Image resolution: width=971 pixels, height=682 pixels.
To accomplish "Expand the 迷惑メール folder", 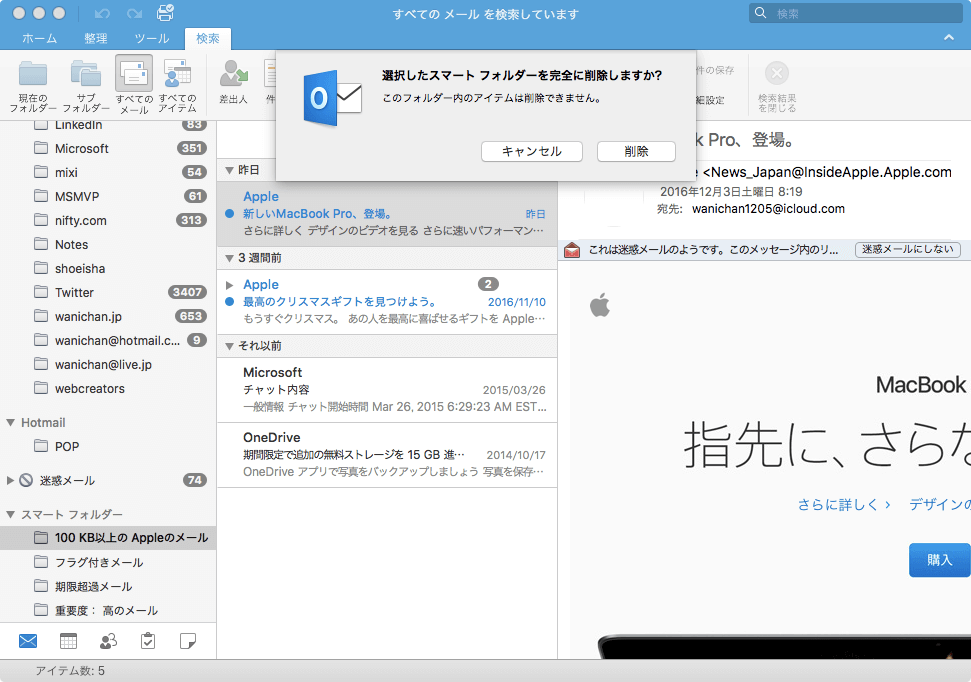I will (x=10, y=480).
